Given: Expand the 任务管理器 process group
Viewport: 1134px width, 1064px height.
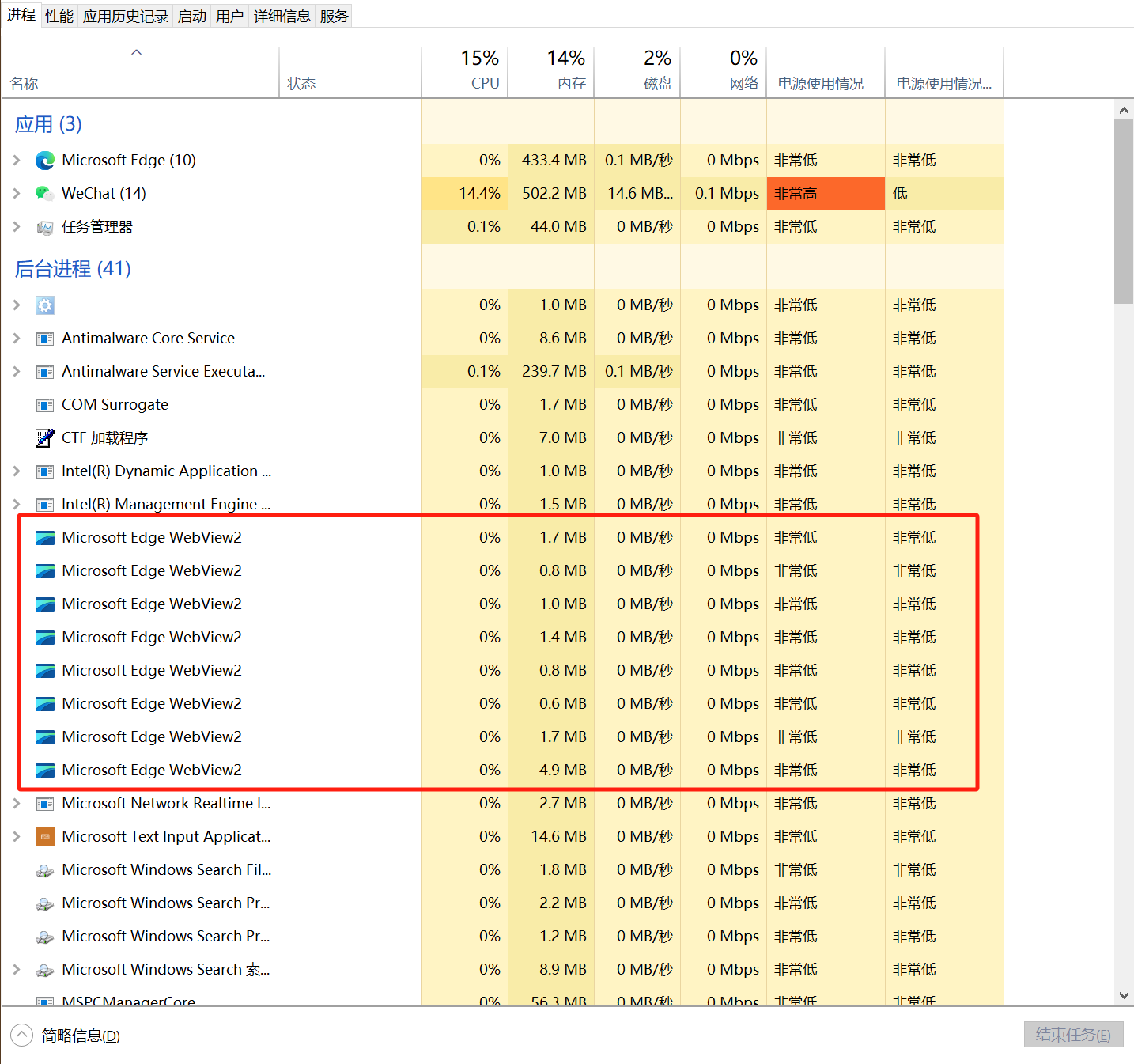Looking at the screenshot, I should point(17,227).
